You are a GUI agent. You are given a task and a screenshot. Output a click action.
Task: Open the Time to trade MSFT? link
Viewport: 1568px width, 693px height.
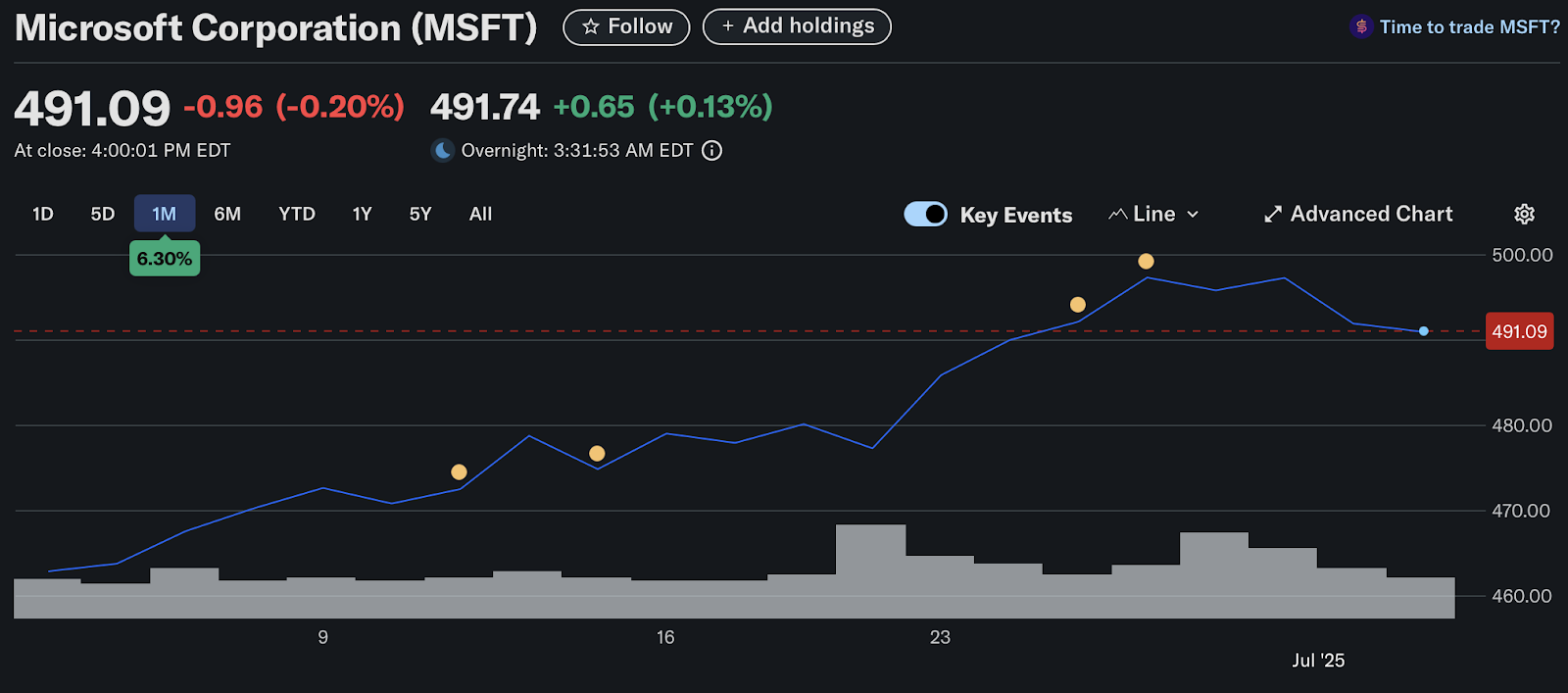pyautogui.click(x=1469, y=26)
